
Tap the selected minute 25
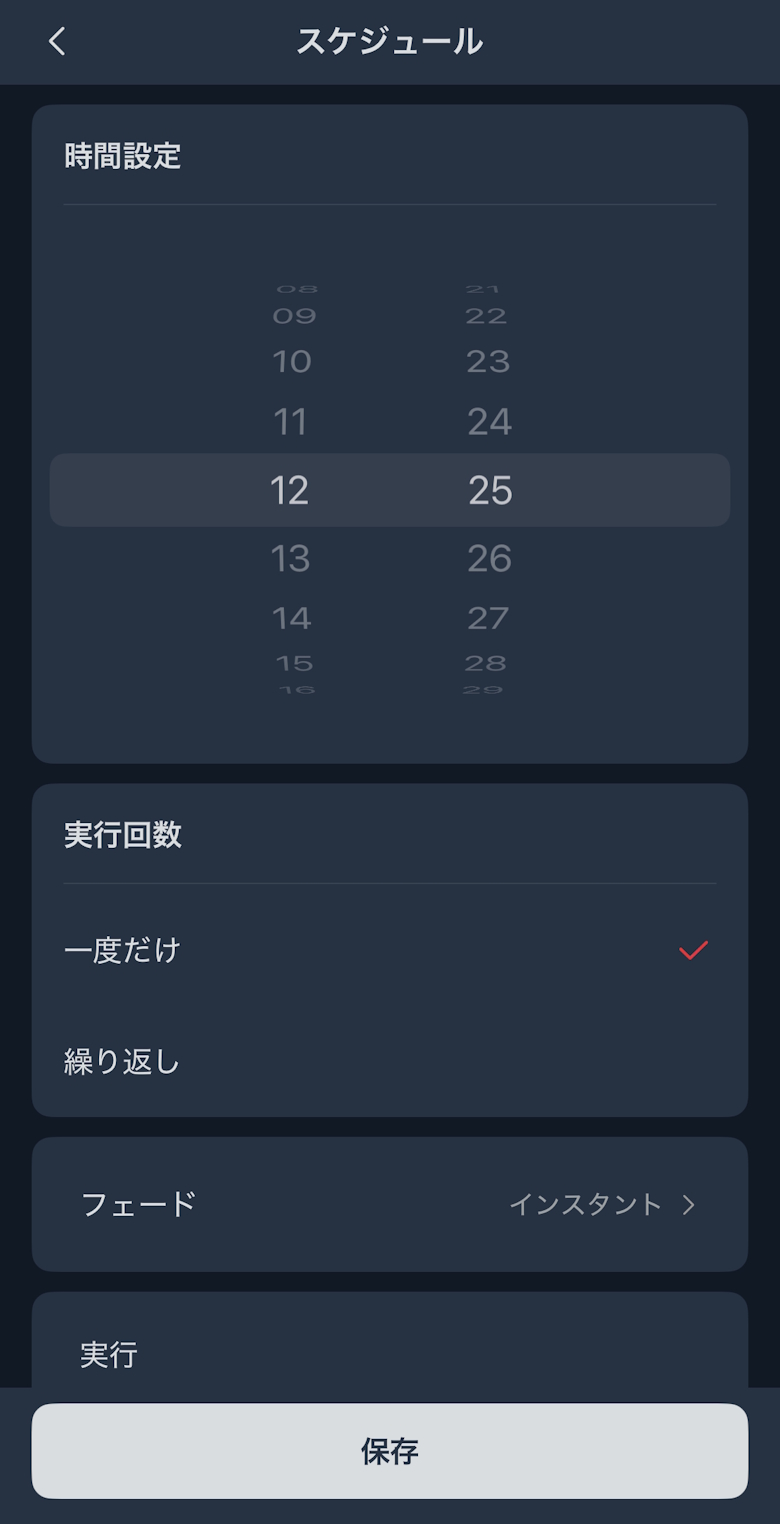pyautogui.click(x=490, y=490)
